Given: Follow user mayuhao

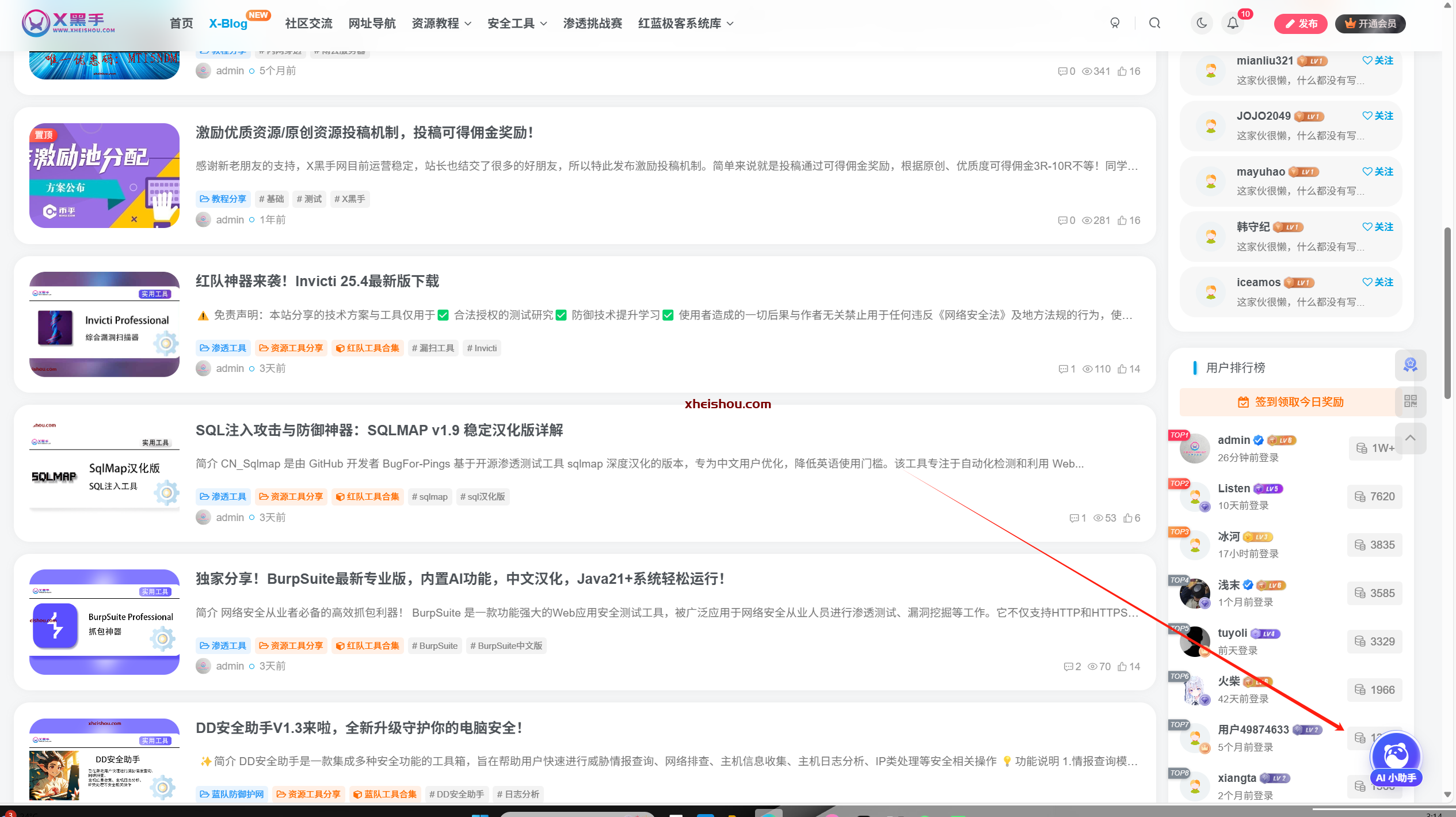Looking at the screenshot, I should pyautogui.click(x=1378, y=172).
